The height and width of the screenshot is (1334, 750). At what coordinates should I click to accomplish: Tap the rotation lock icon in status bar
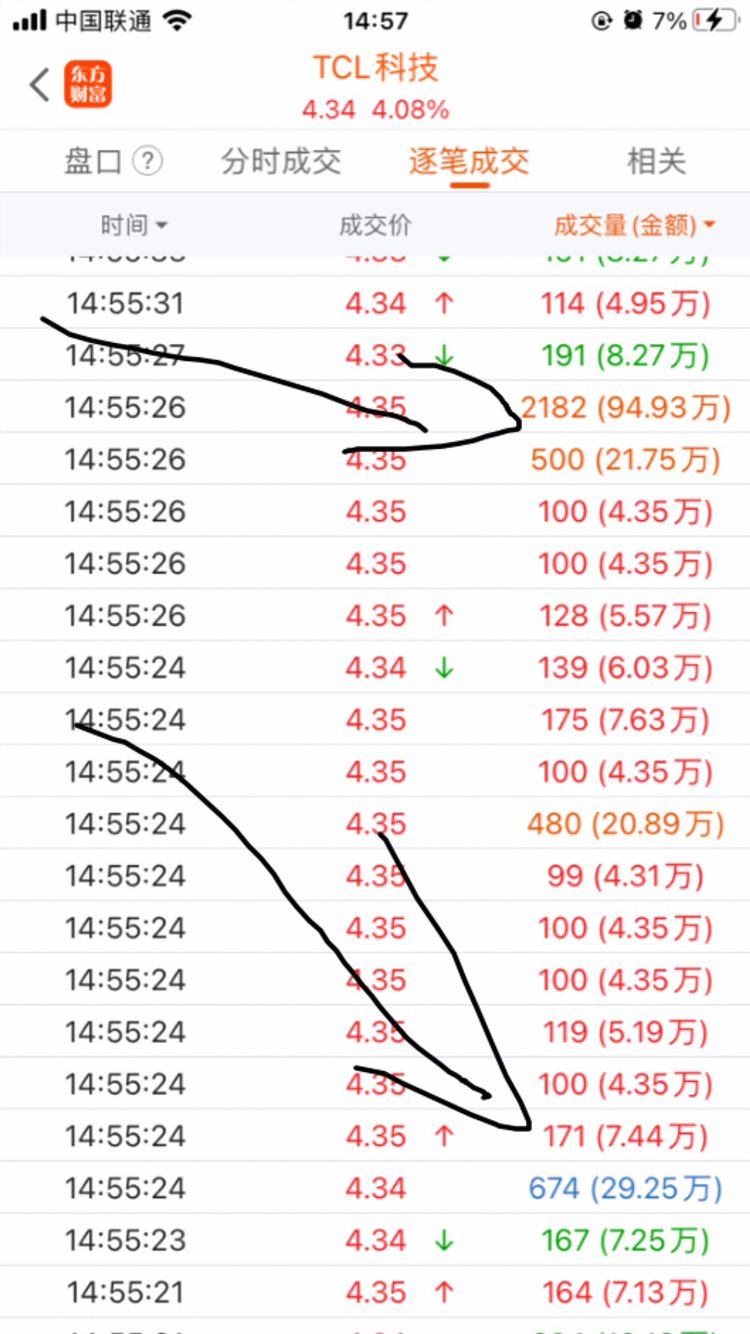pyautogui.click(x=602, y=20)
